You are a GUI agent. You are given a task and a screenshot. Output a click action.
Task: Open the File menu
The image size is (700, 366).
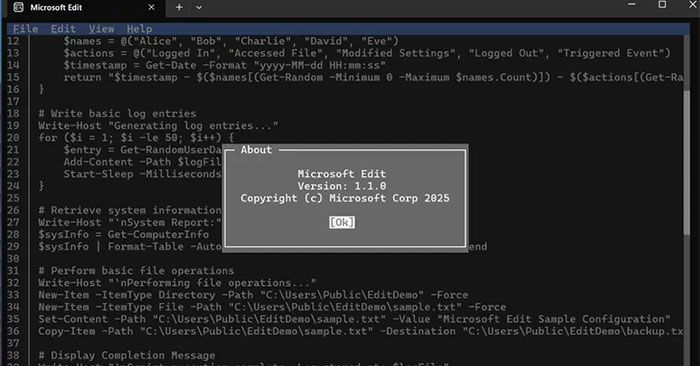point(25,29)
